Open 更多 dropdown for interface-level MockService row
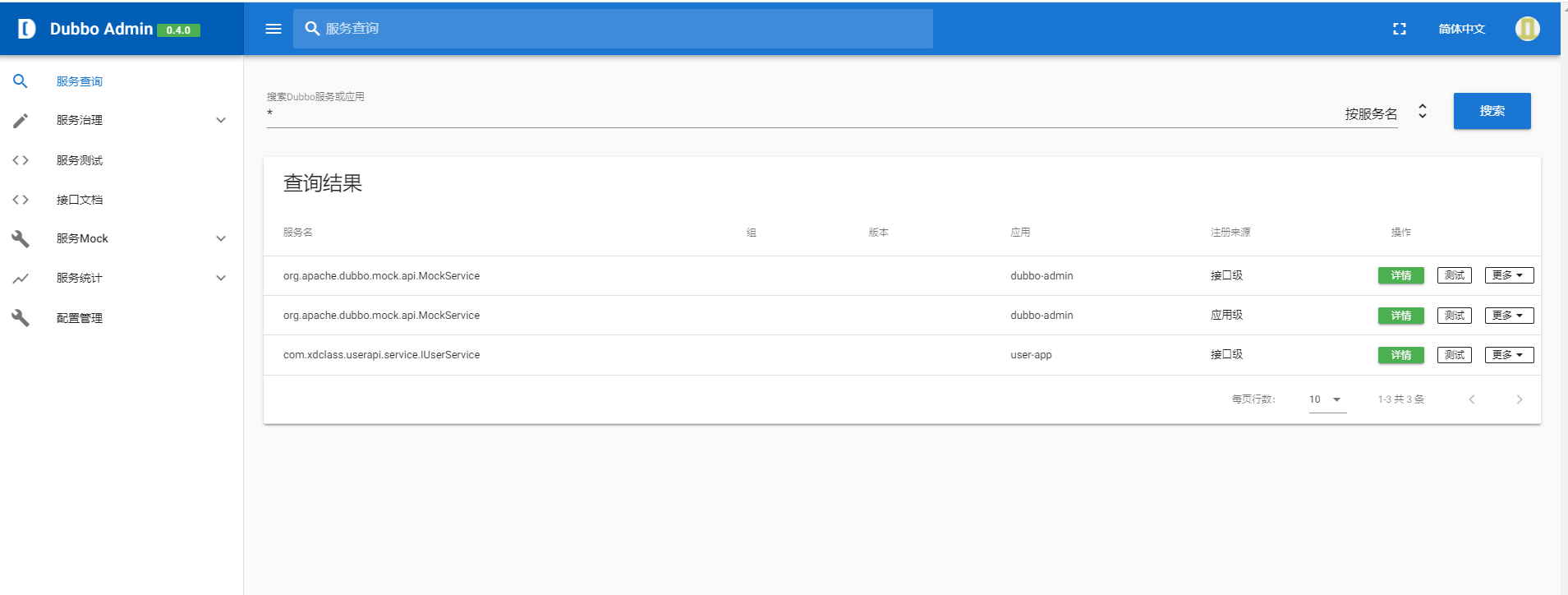 [x=1509, y=275]
